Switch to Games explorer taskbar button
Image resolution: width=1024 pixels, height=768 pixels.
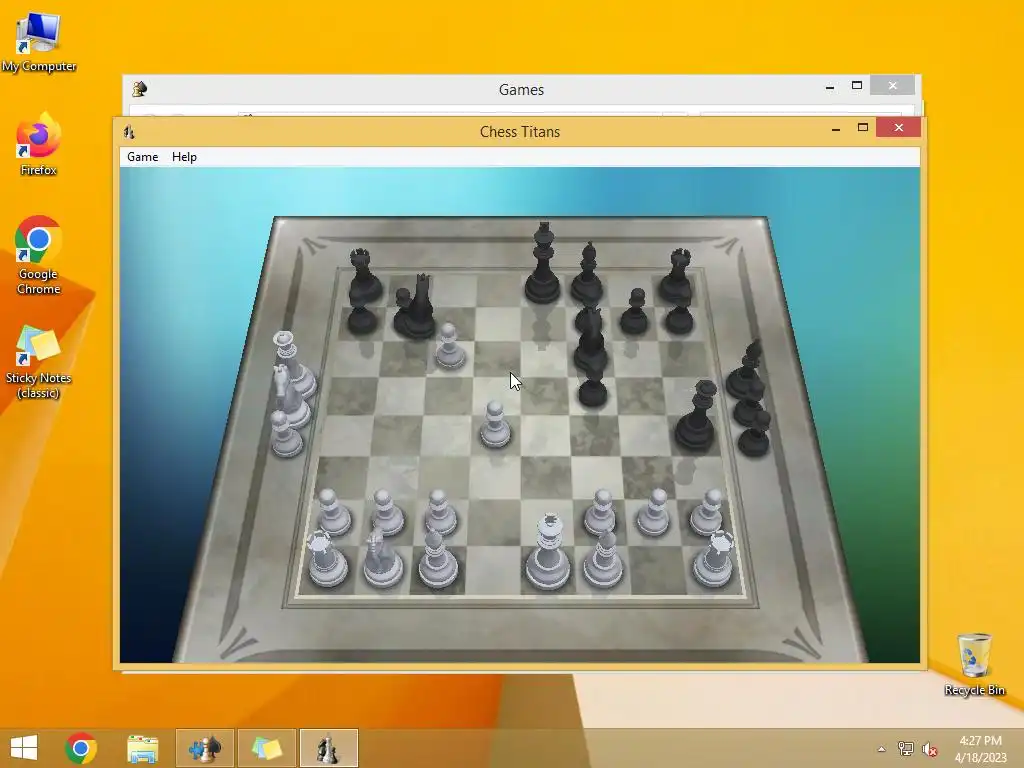click(204, 748)
